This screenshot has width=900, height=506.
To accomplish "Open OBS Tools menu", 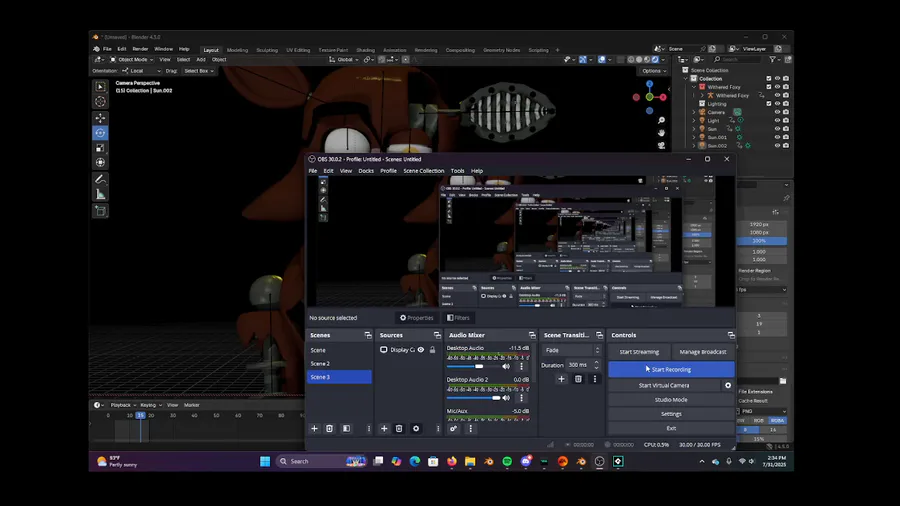I will click(x=457, y=171).
